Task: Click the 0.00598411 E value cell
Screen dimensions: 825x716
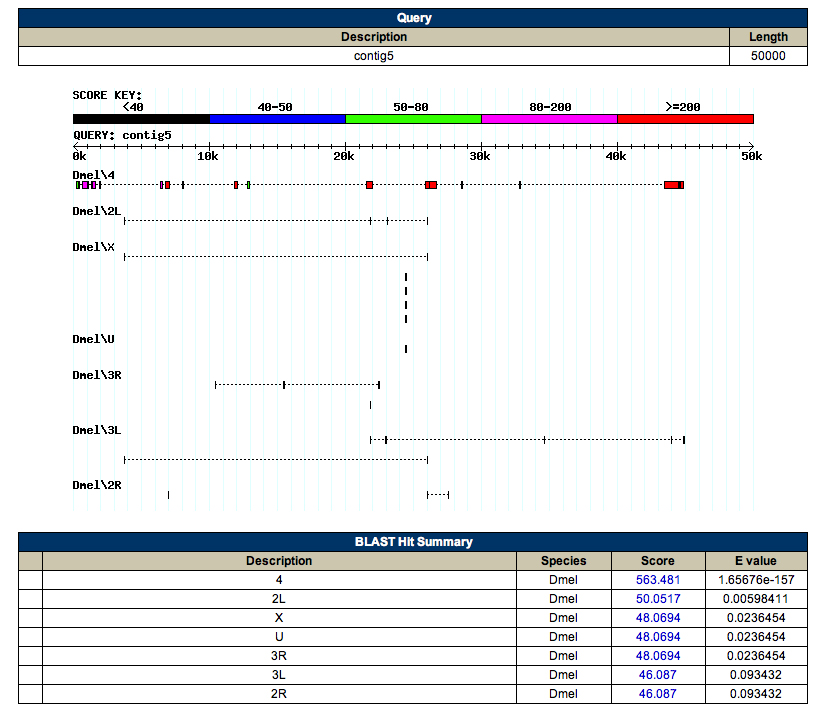Action: (x=756, y=599)
